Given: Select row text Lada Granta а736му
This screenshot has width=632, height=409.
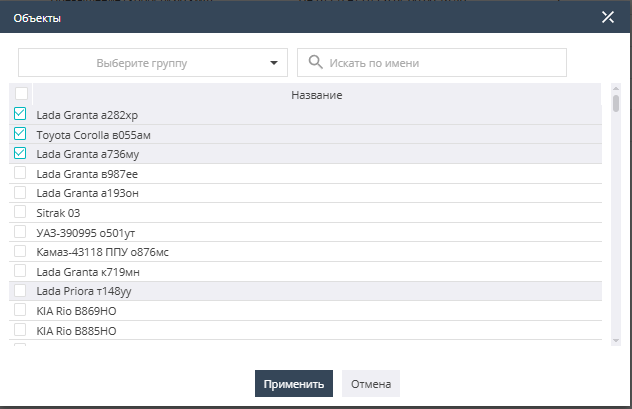Looking at the screenshot, I should [x=87, y=154].
